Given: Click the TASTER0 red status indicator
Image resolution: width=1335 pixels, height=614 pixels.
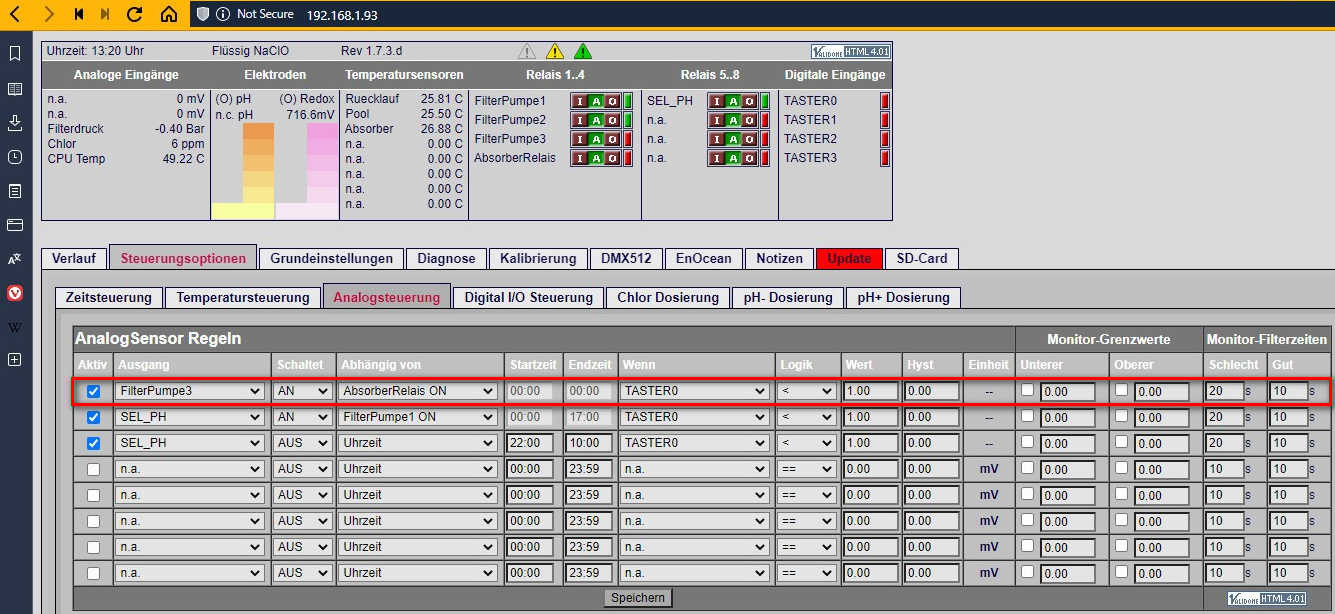Looking at the screenshot, I should [x=885, y=101].
